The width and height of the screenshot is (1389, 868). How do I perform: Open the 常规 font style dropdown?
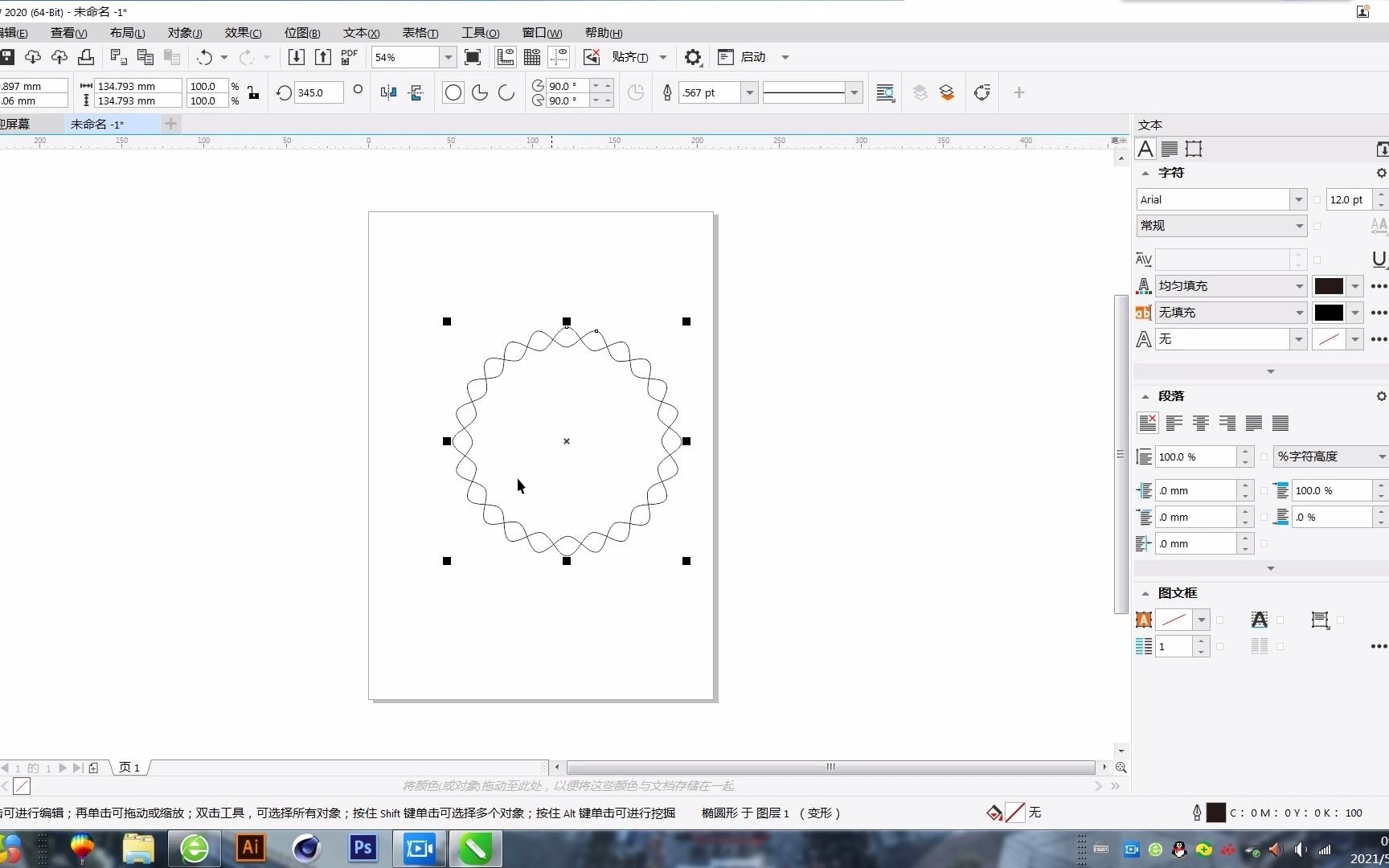[x=1299, y=226]
